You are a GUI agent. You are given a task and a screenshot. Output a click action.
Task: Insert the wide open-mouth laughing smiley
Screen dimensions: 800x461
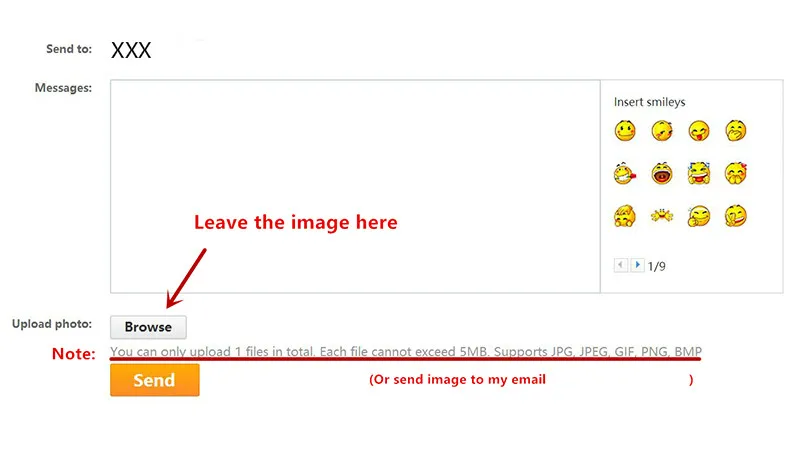click(x=662, y=173)
